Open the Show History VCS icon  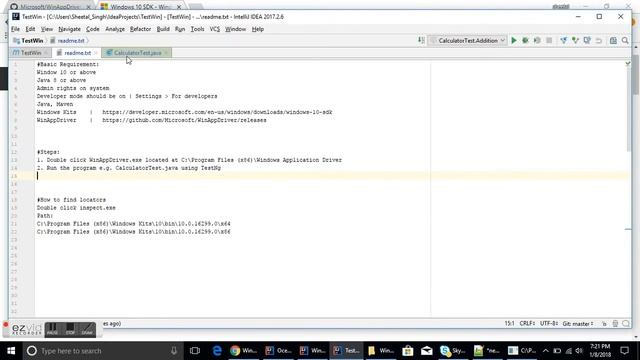(587, 40)
